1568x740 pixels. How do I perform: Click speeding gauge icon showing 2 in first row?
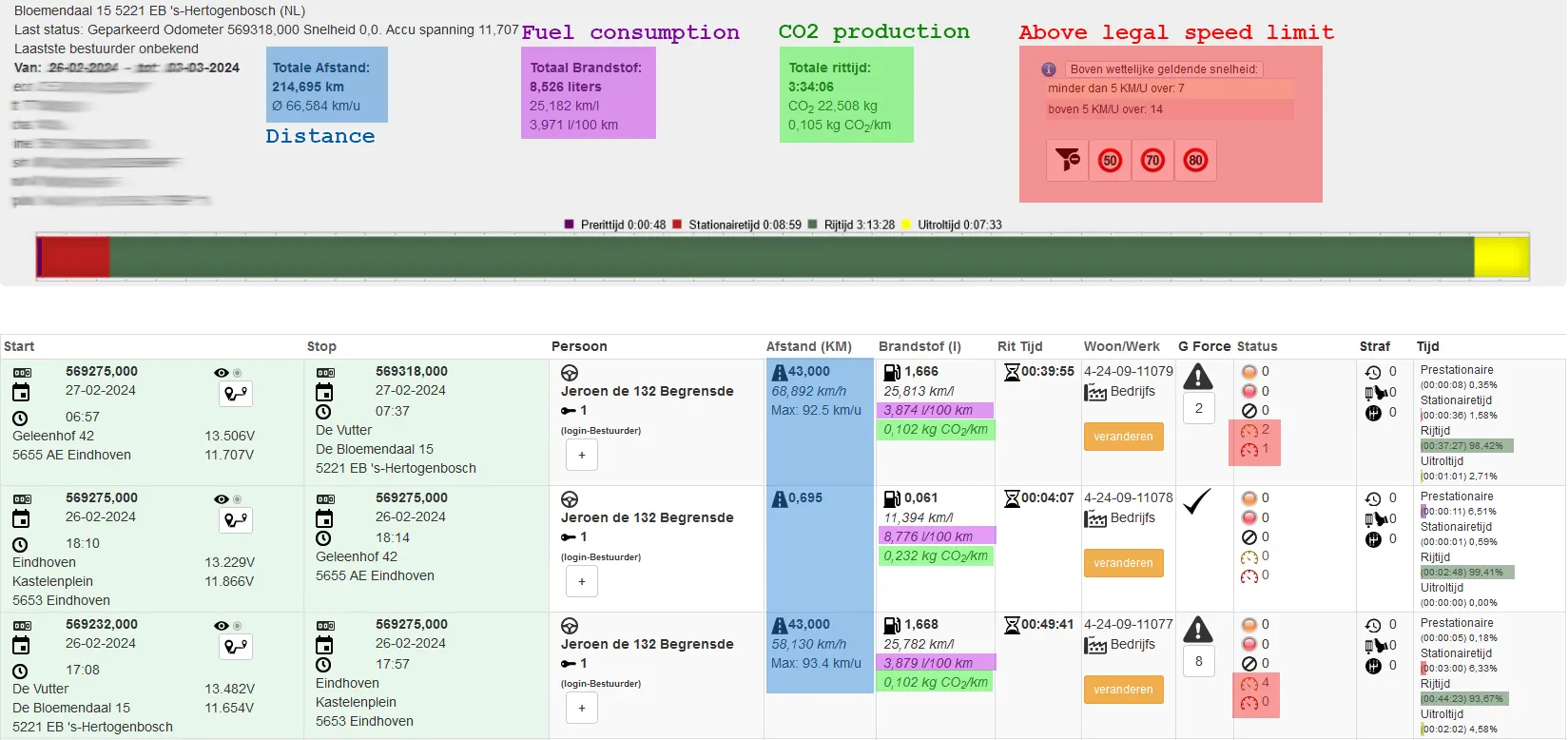click(1249, 431)
